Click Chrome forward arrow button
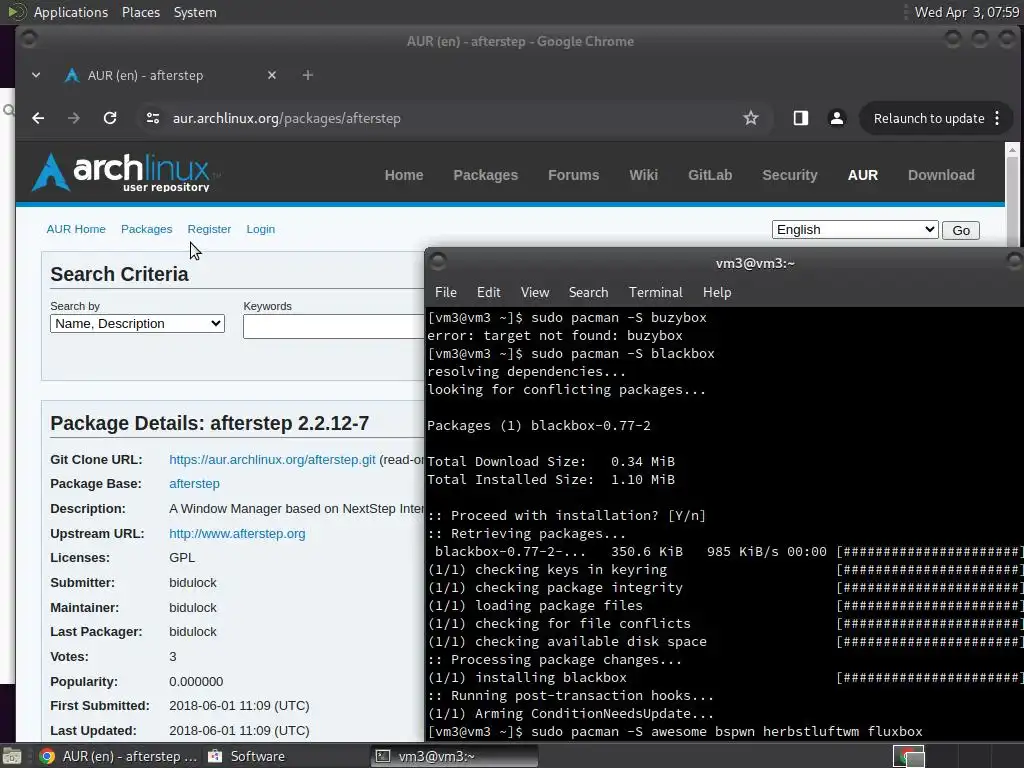 74,118
